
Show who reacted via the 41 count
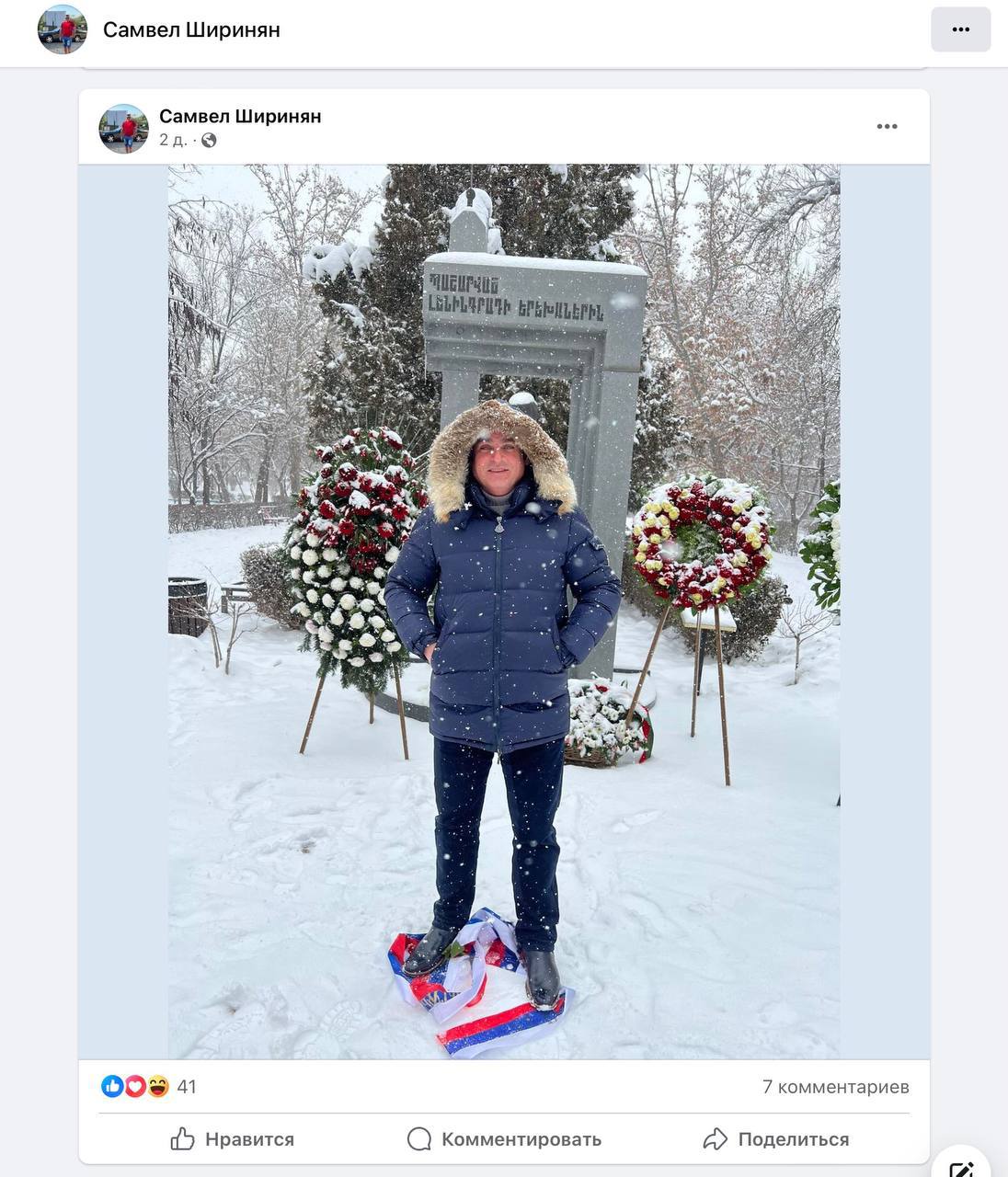coord(187,1087)
